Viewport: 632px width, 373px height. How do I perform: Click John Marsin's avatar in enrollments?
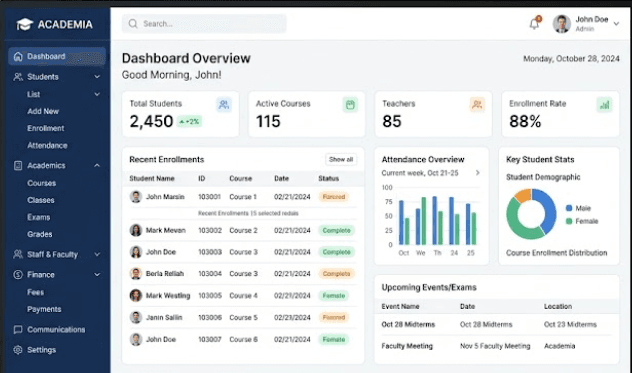pos(136,197)
